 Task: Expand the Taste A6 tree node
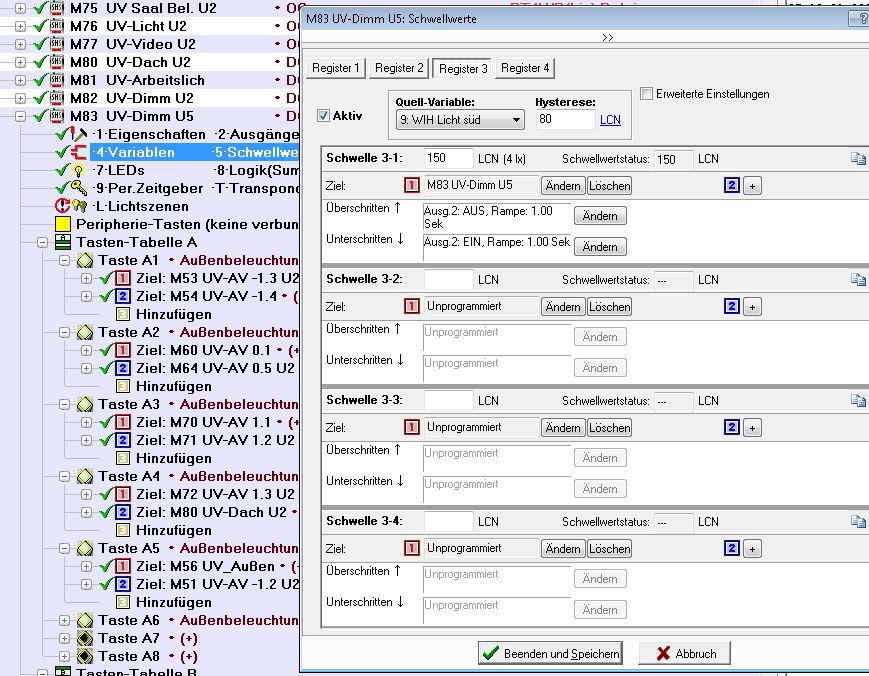point(65,621)
